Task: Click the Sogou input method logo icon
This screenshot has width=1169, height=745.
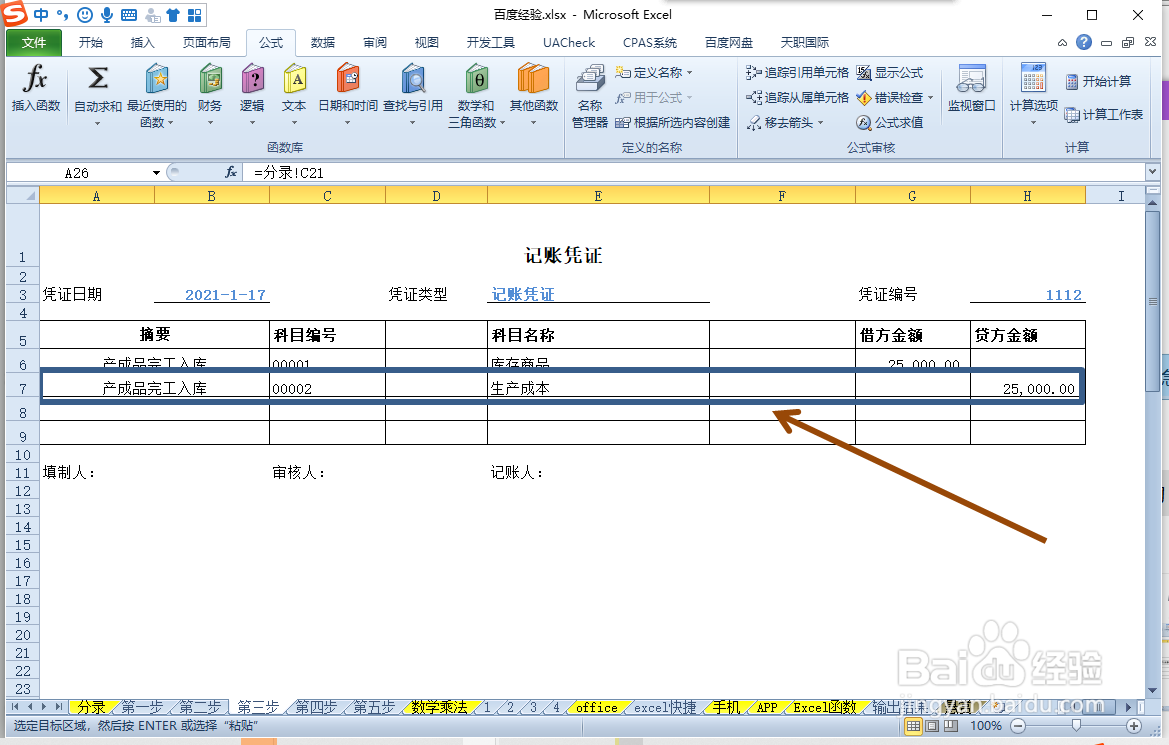Action: coord(14,13)
